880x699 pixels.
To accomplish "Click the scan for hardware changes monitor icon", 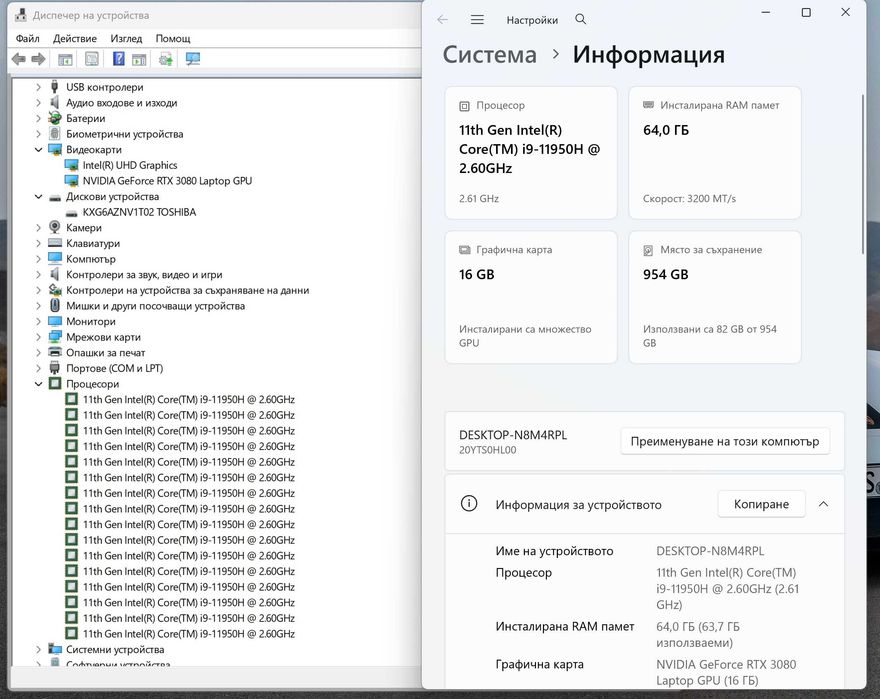I will tap(193, 58).
